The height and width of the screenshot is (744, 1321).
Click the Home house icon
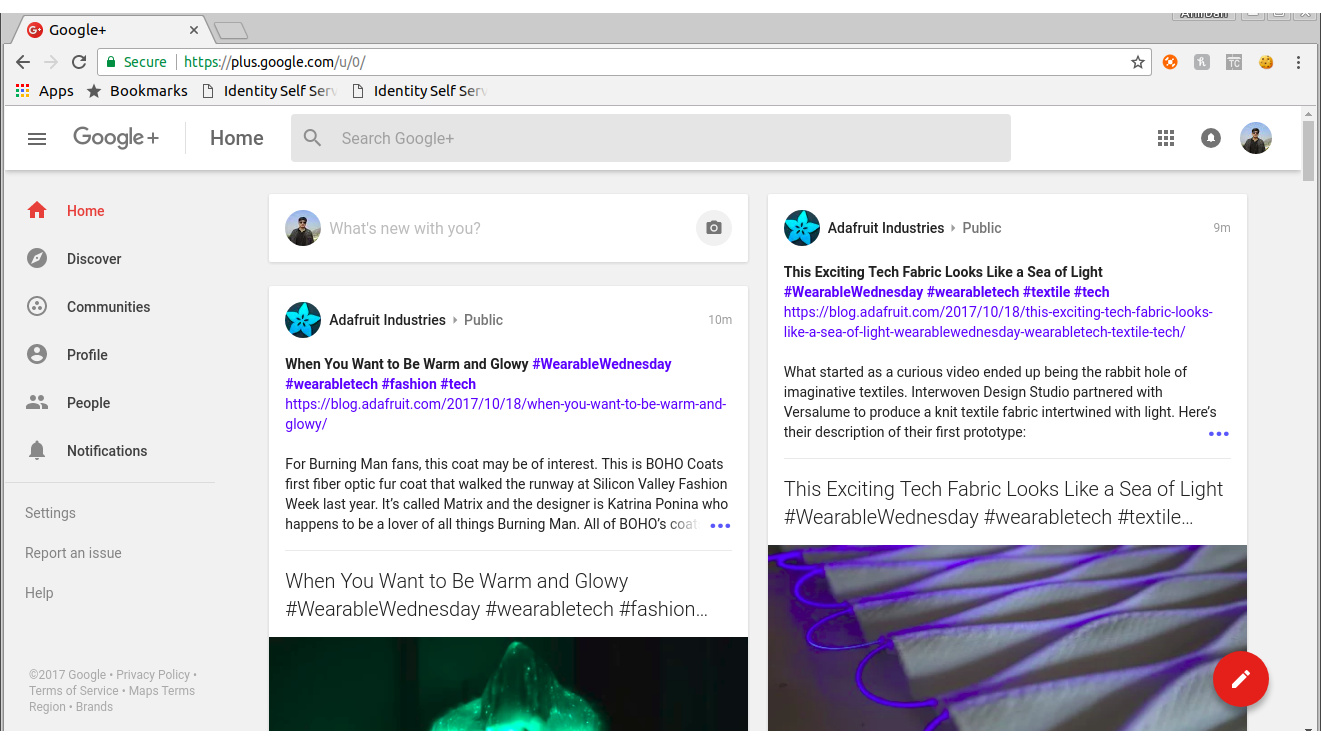click(37, 211)
